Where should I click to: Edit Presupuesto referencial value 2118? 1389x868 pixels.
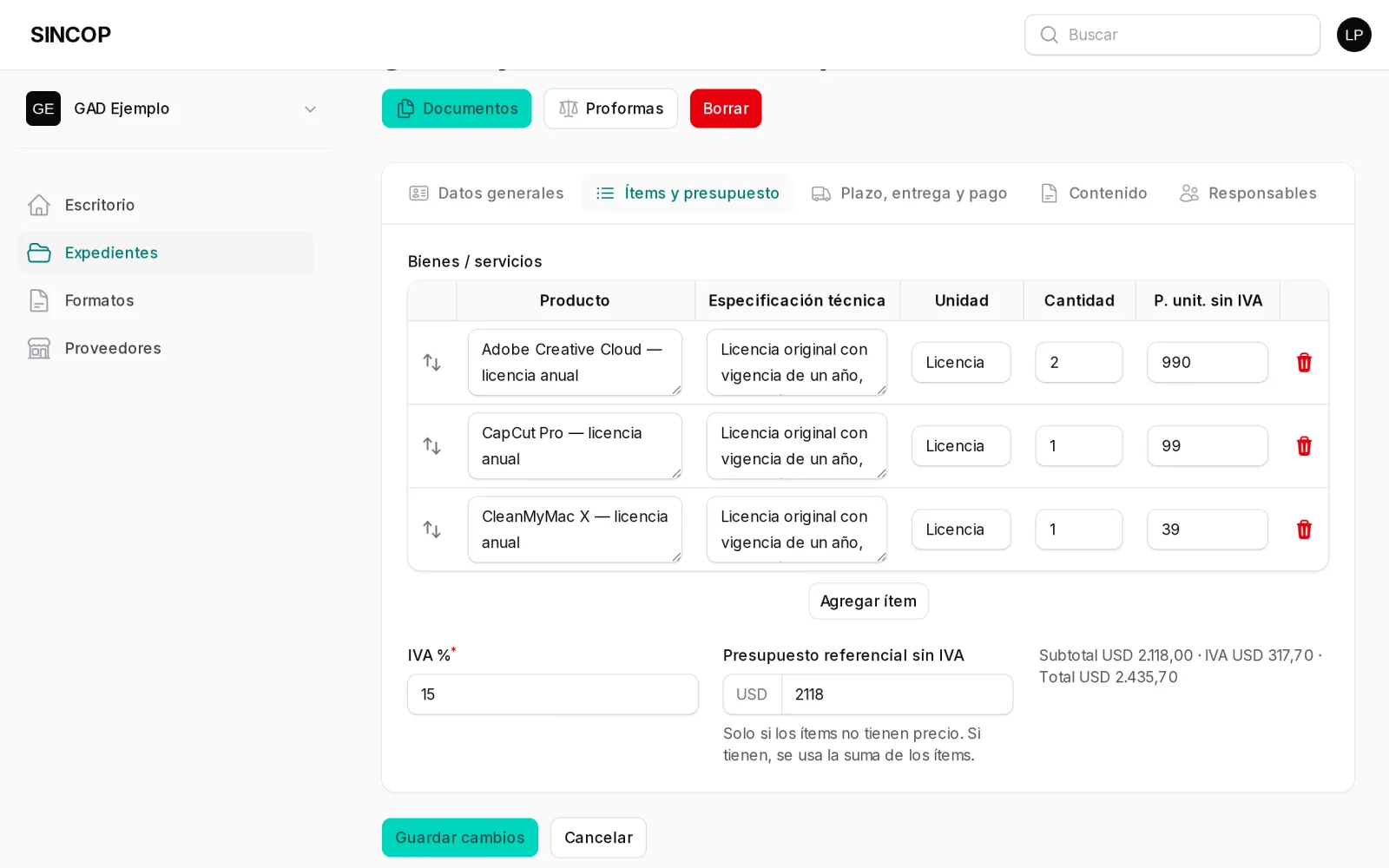897,694
